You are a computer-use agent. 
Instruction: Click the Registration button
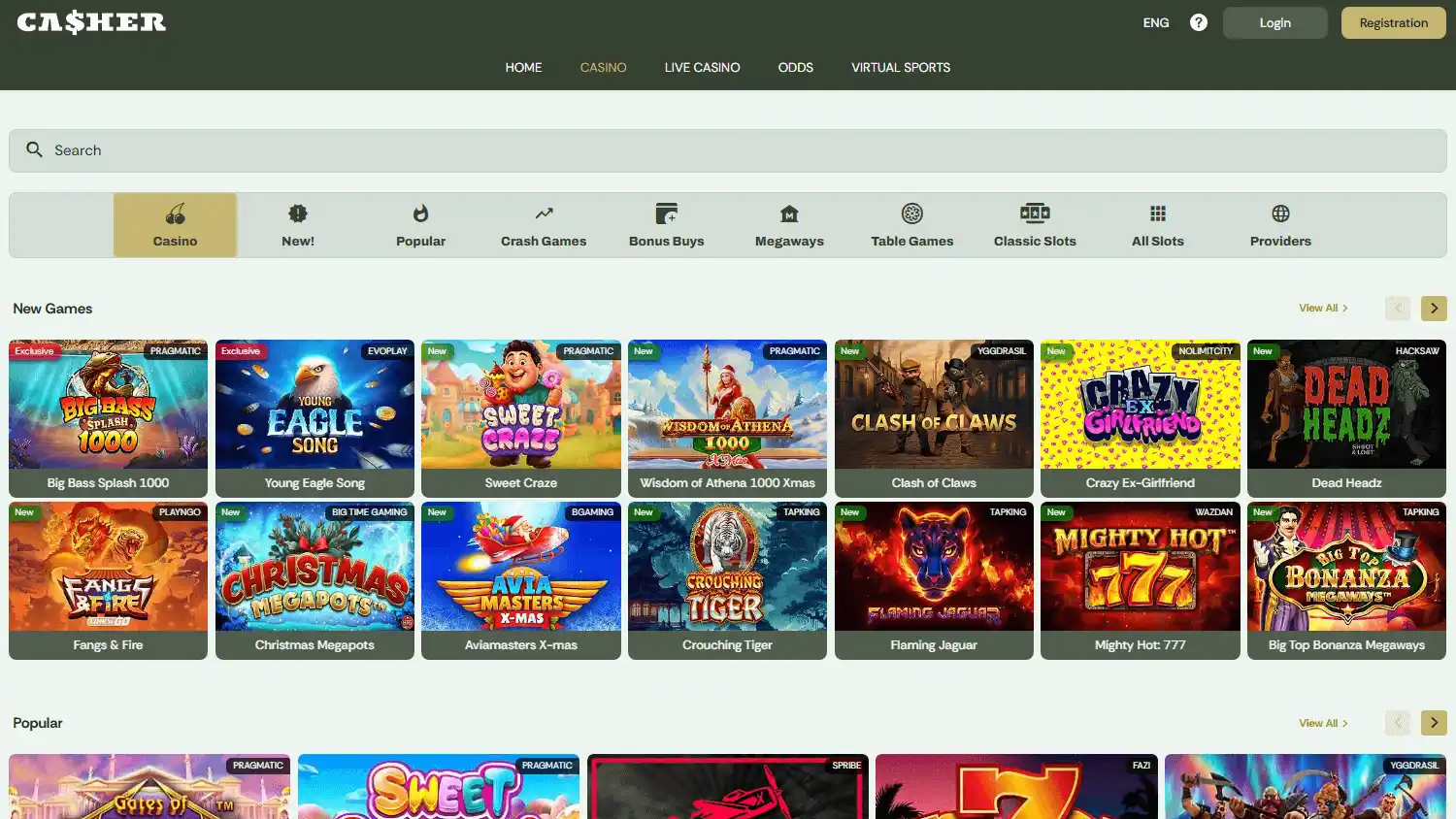pyautogui.click(x=1393, y=22)
